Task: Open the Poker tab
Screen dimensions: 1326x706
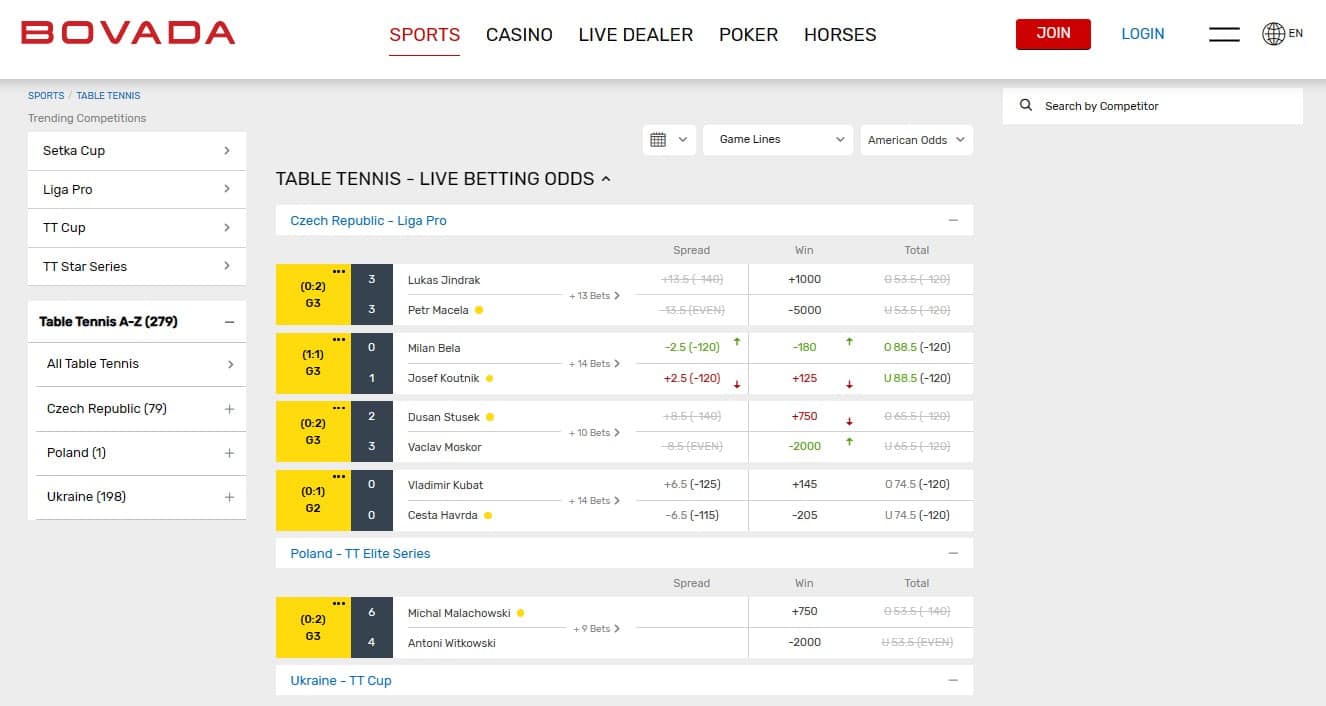Action: 748,34
